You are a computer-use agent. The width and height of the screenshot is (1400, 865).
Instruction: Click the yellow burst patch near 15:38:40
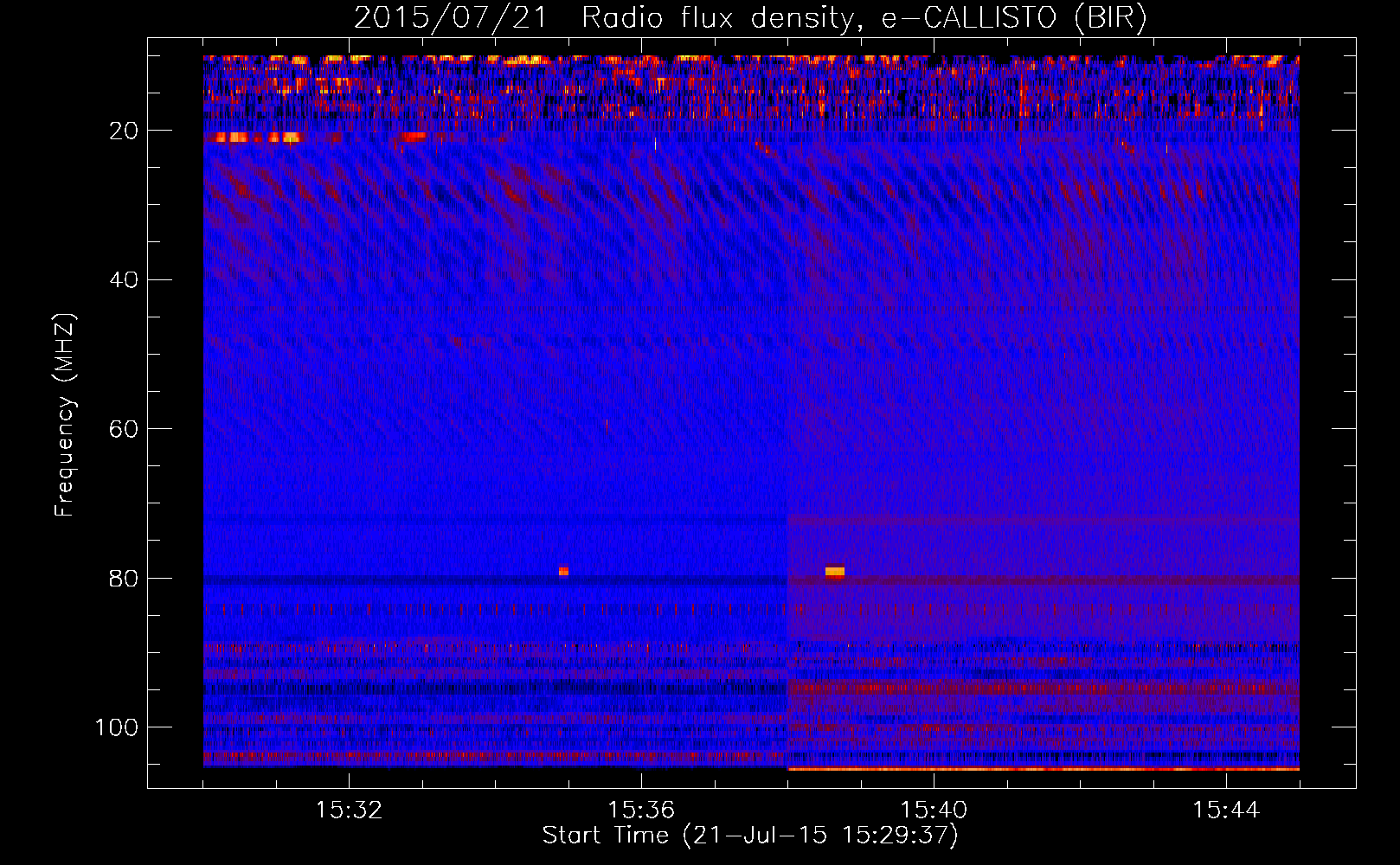tap(834, 572)
